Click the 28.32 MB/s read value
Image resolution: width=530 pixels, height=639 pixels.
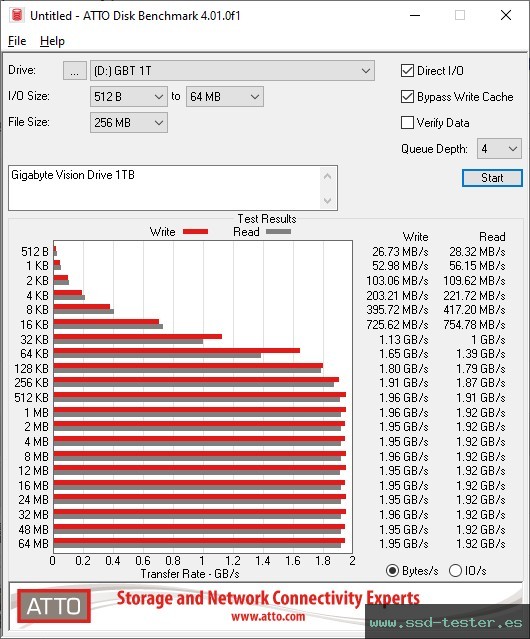point(477,252)
